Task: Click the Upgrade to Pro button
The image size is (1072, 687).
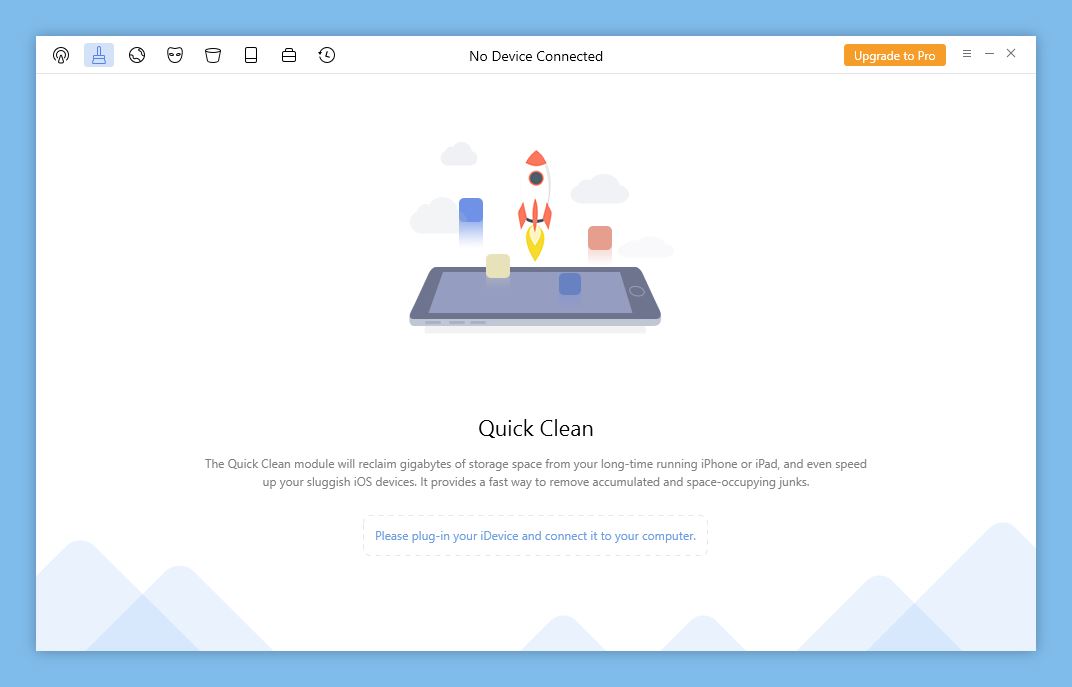Action: [x=894, y=56]
